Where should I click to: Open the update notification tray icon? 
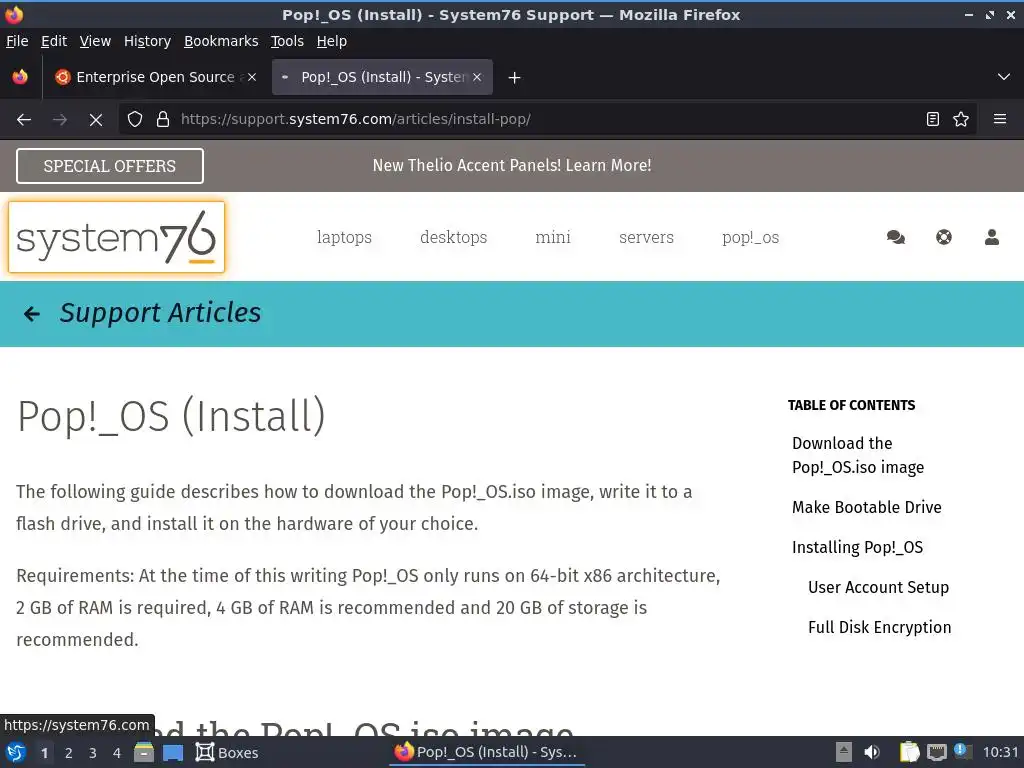tap(962, 751)
